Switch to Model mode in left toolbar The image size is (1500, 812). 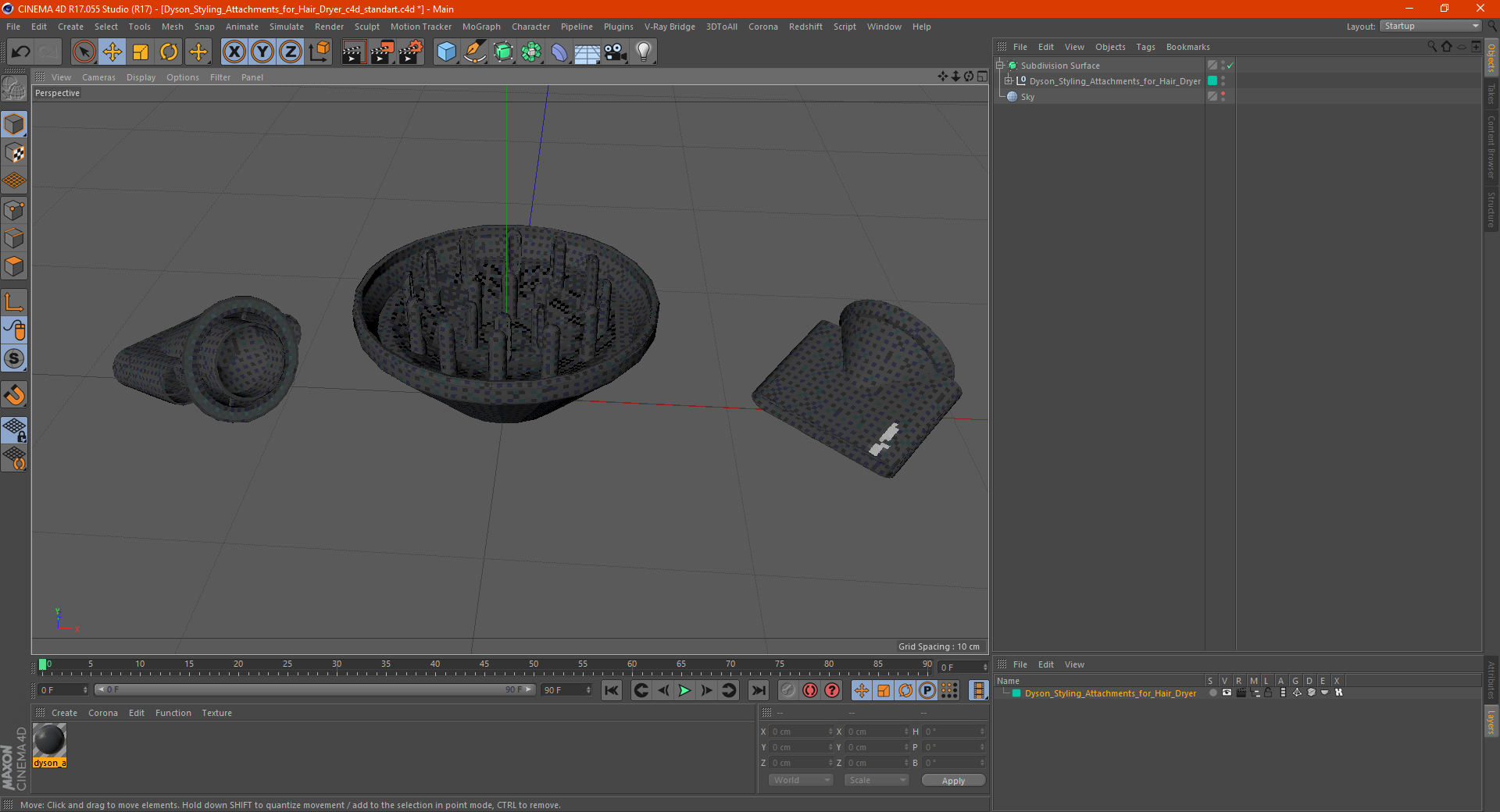coord(14,124)
